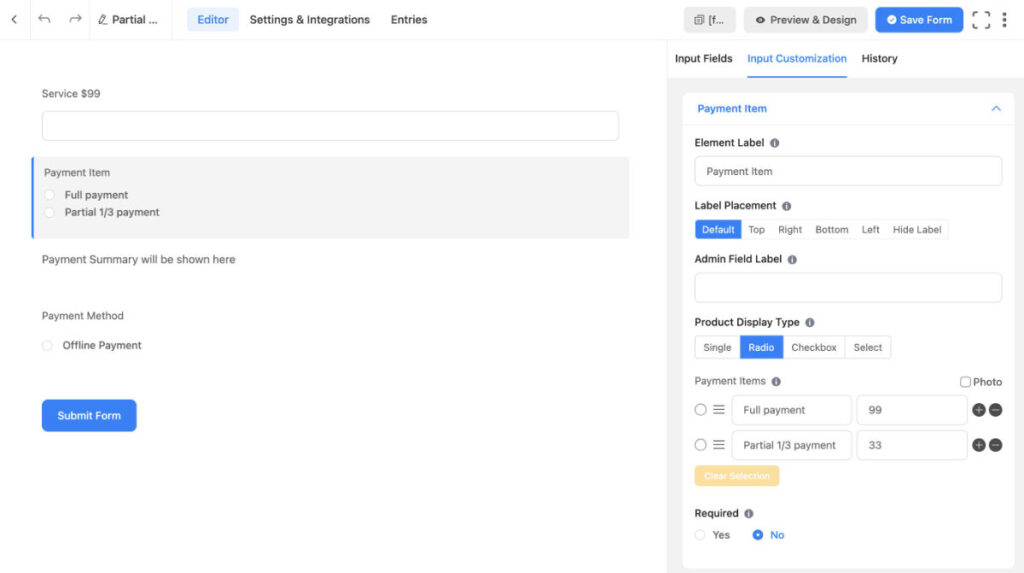This screenshot has height=573, width=1024.
Task: Collapse the Payment Item section chevron
Action: pos(996,108)
